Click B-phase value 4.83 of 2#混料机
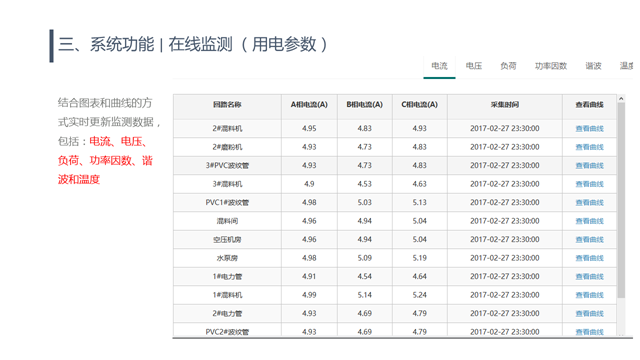640x360 pixels. coord(364,129)
